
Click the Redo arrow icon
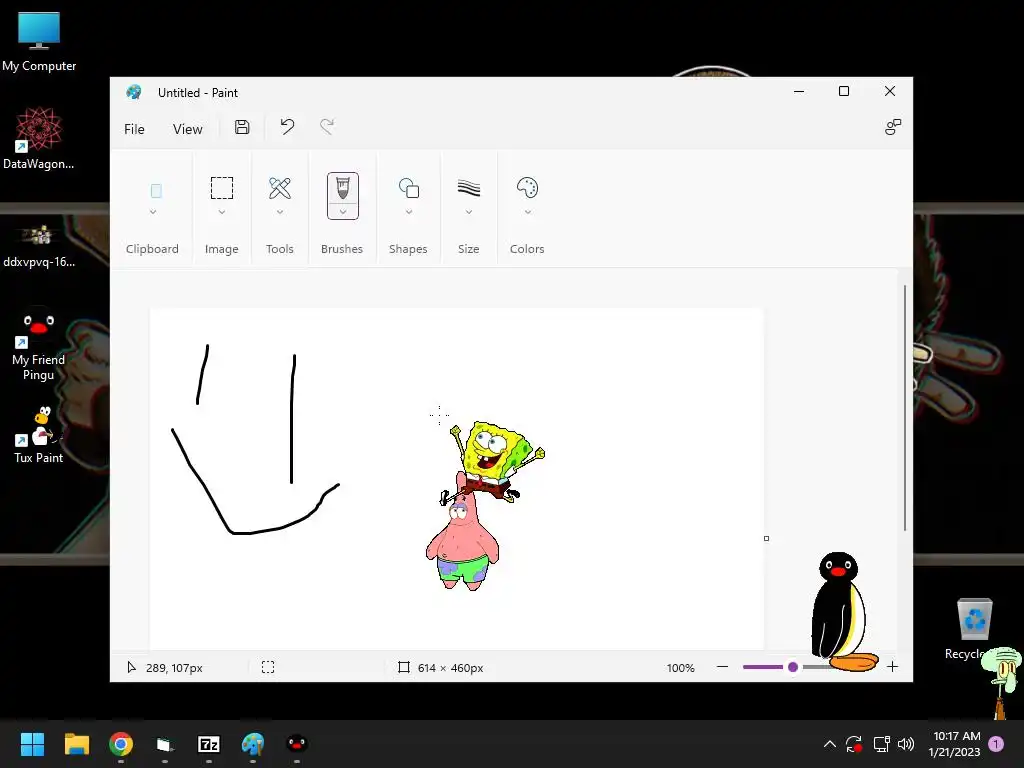pos(327,127)
